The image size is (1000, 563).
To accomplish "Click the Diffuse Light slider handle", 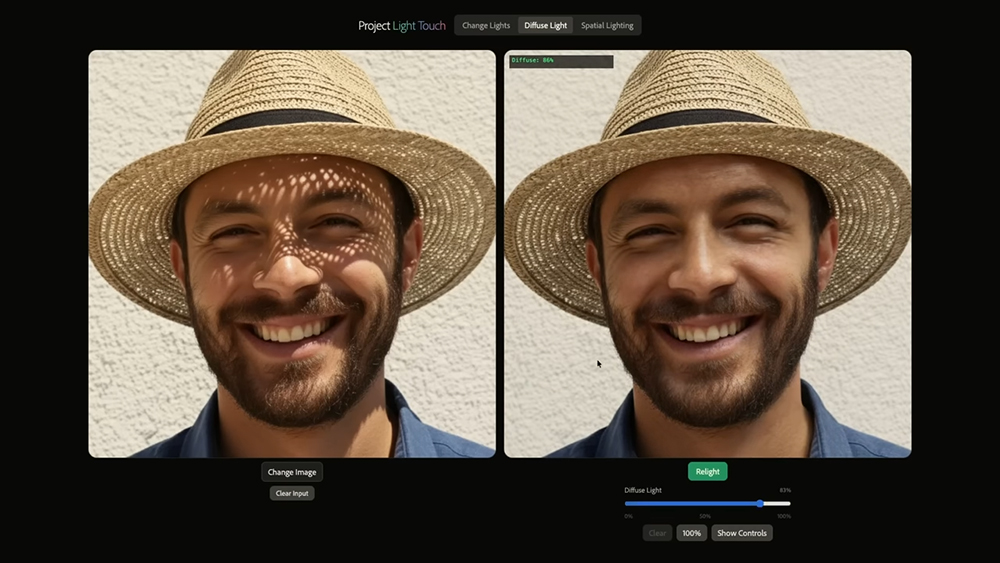I will tap(760, 503).
